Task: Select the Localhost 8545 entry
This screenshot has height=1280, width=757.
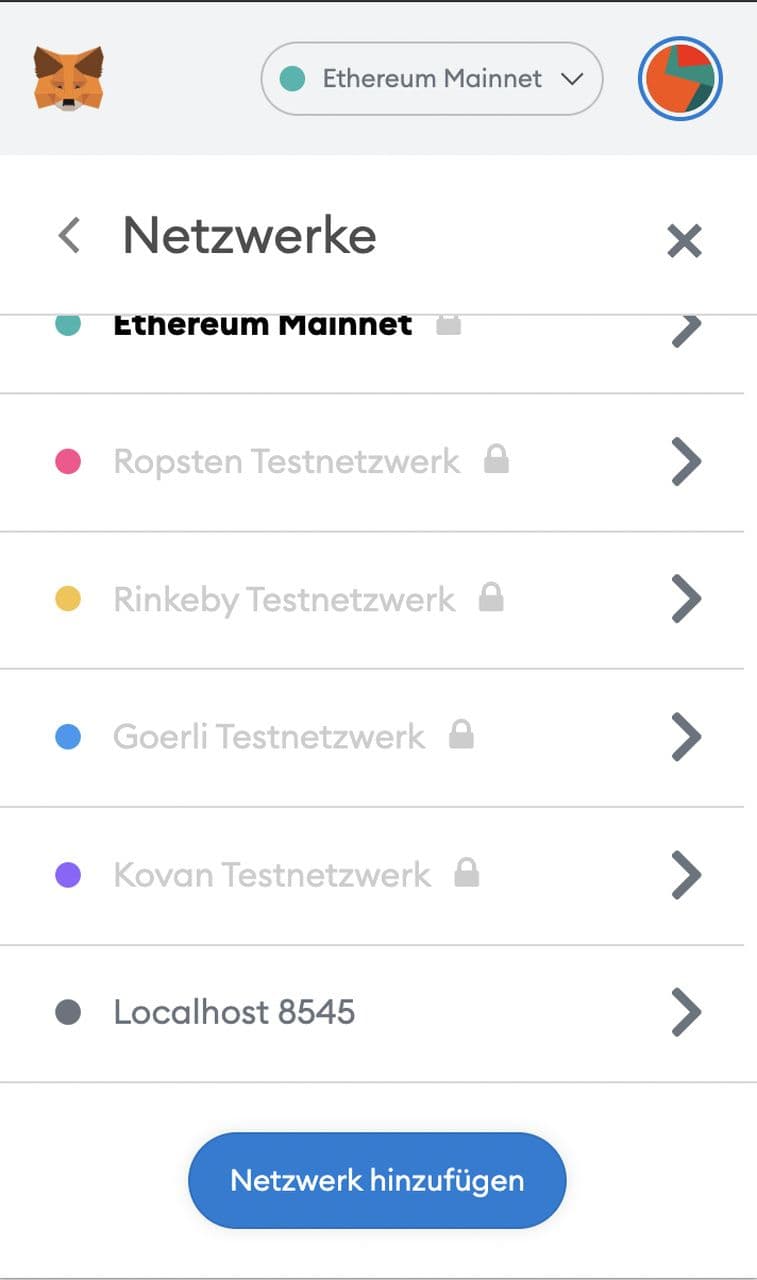Action: tap(234, 1012)
